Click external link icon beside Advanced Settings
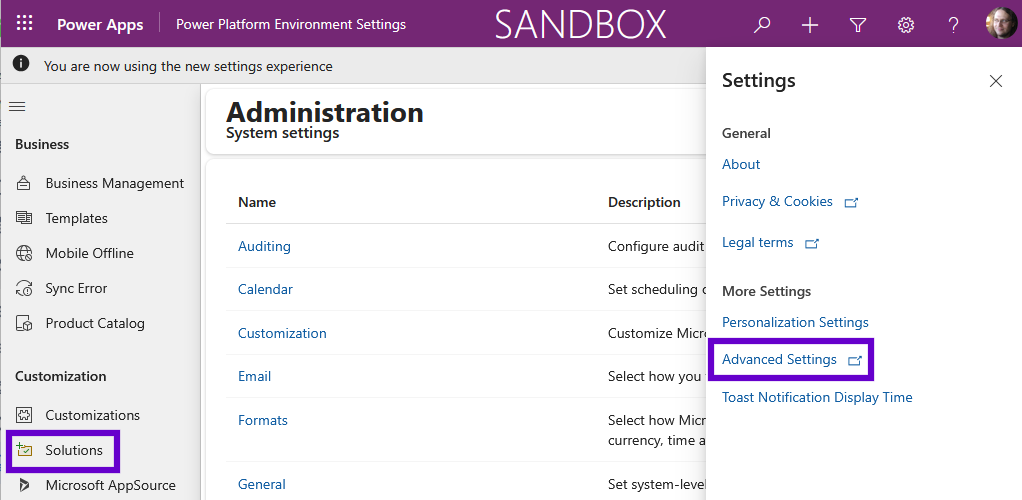Screen dimensions: 1022x500 tap(854, 360)
